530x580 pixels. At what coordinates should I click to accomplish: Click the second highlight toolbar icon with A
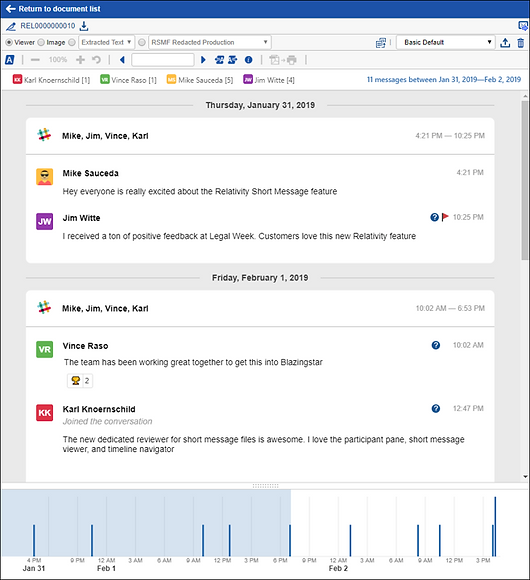(233, 60)
